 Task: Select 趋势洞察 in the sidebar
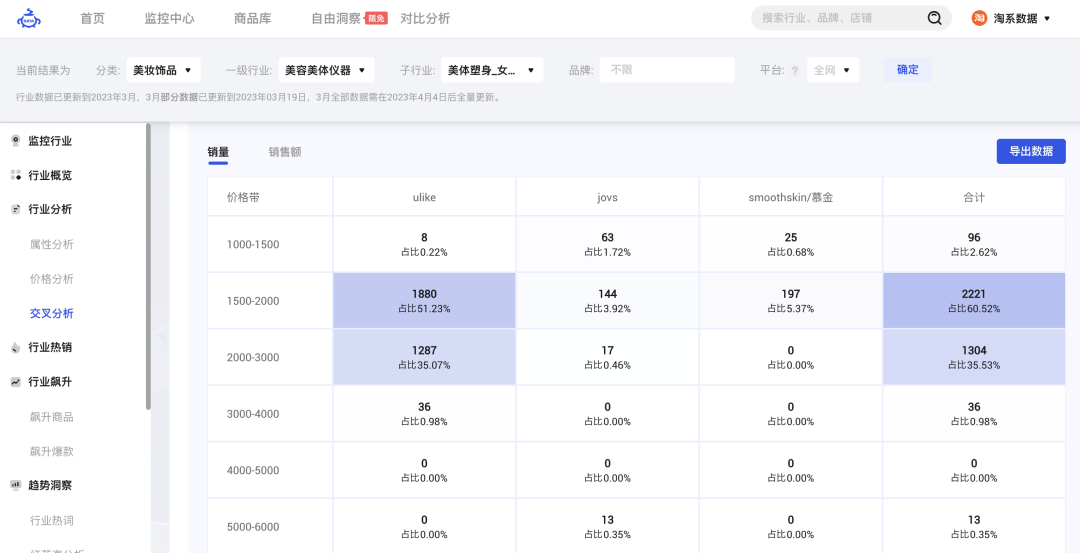[x=50, y=486]
